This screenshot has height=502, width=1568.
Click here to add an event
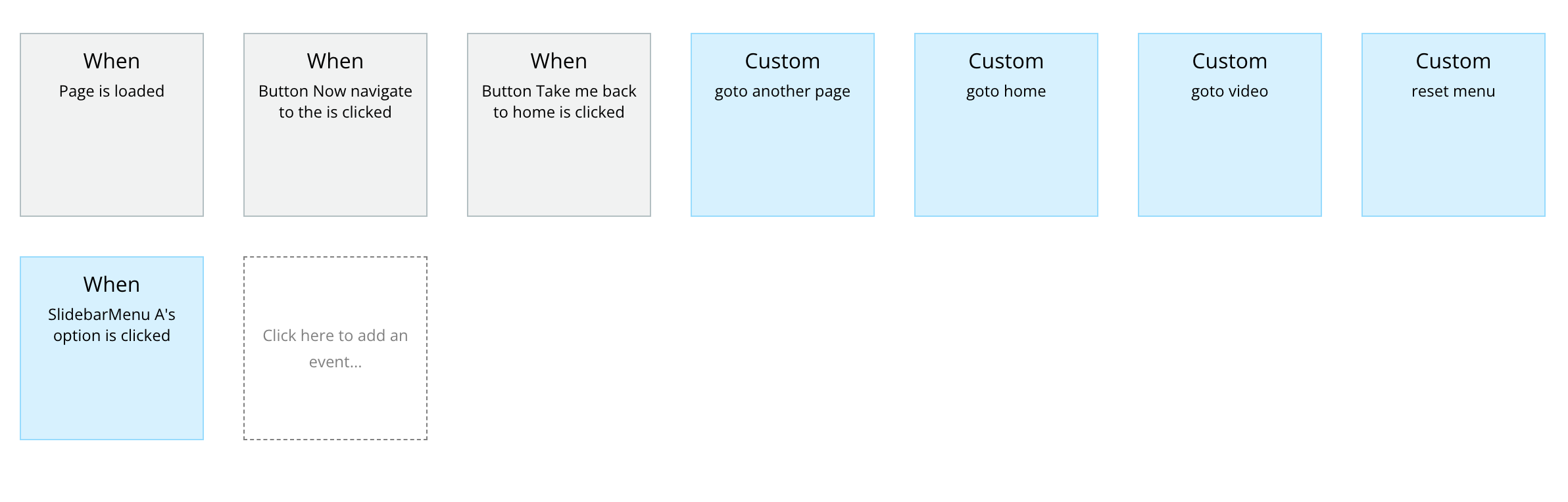(x=335, y=348)
